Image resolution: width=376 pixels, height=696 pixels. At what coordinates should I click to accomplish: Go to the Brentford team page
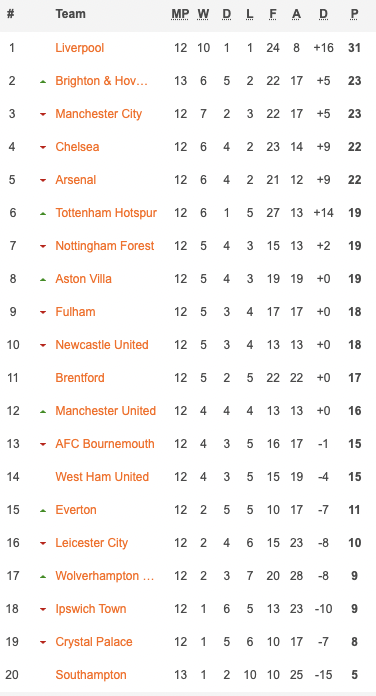80,378
